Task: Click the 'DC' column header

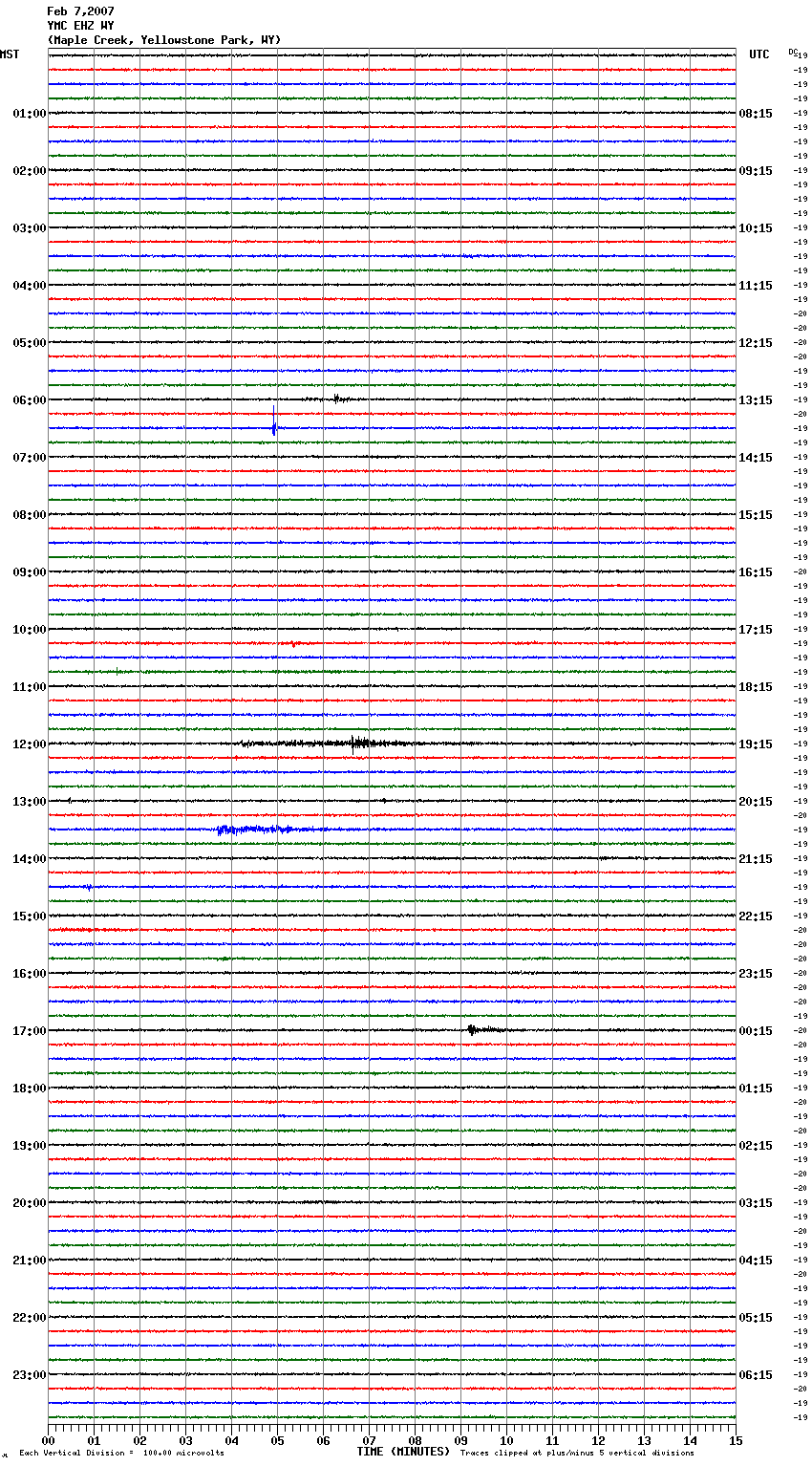Action: coord(793,52)
